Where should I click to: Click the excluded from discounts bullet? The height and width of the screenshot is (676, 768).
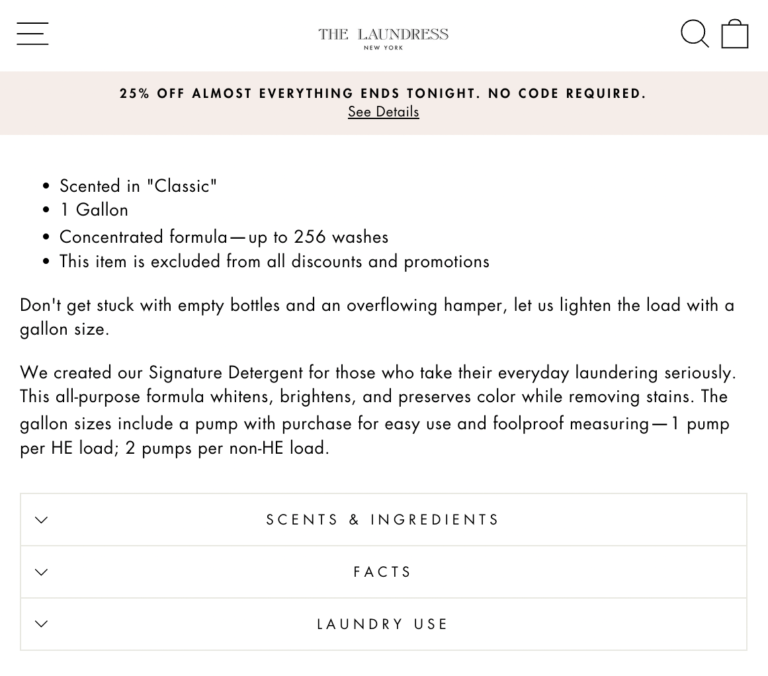(x=274, y=262)
